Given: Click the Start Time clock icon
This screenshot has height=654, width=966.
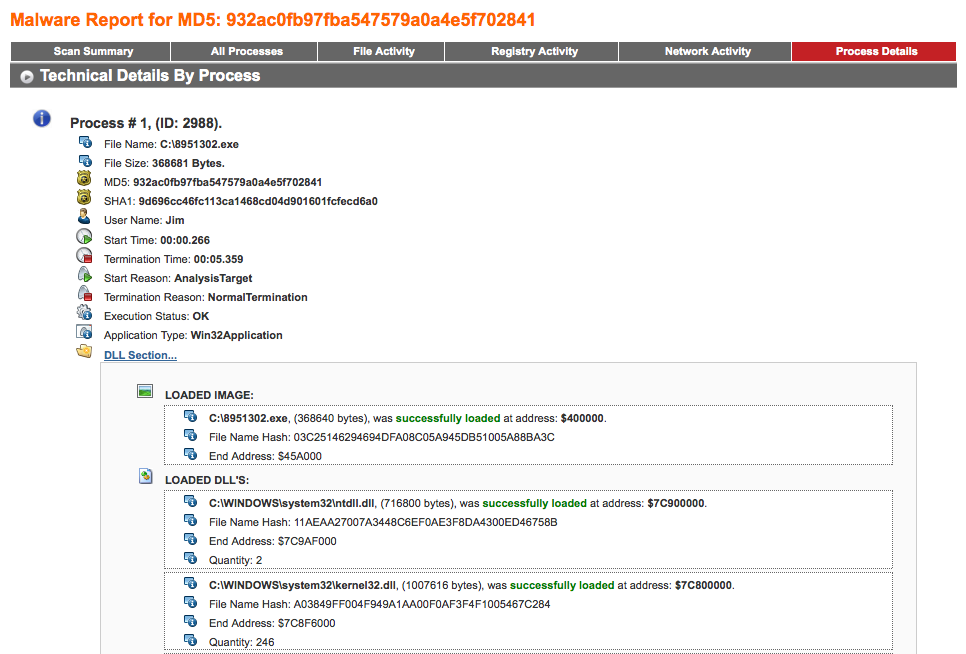Looking at the screenshot, I should click(x=85, y=238).
